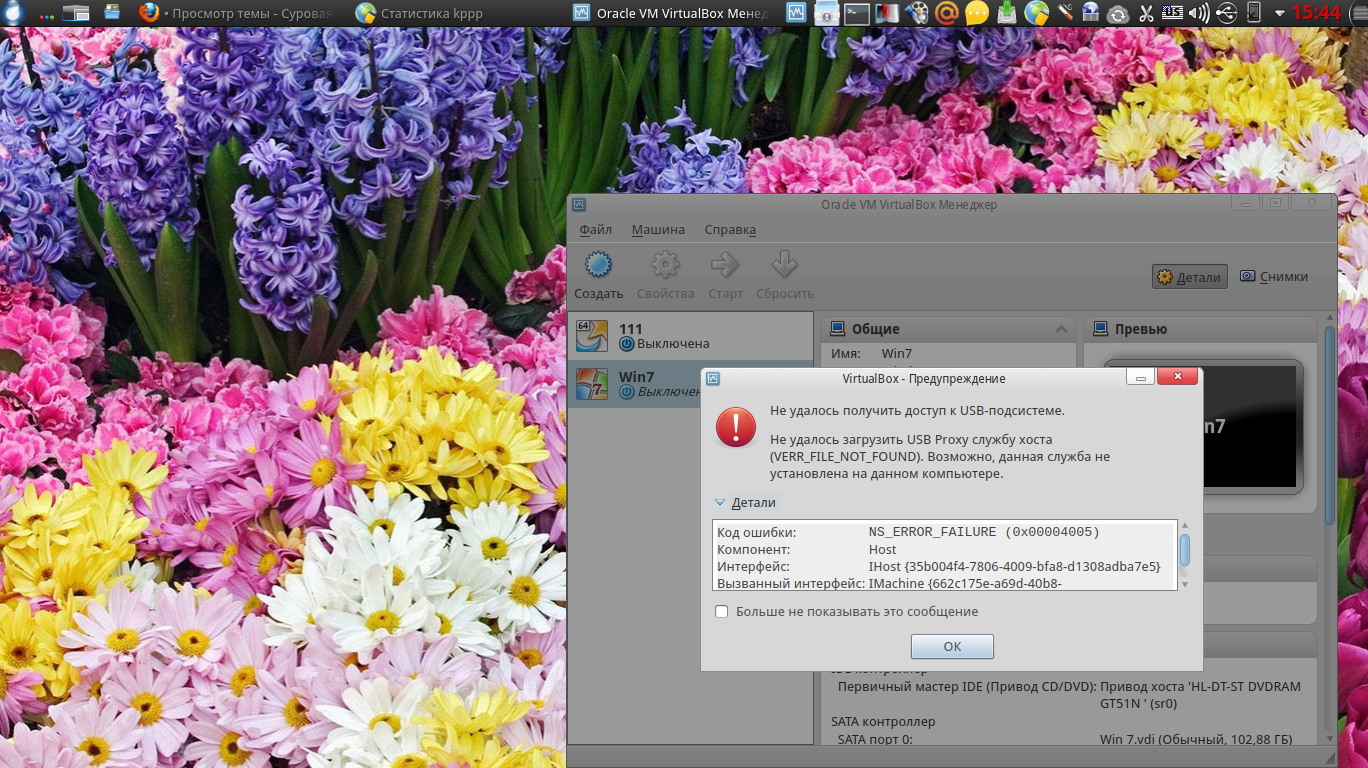1368x768 pixels.
Task: Expand the tray dropdown arrow beside the clock
Action: [1279, 13]
